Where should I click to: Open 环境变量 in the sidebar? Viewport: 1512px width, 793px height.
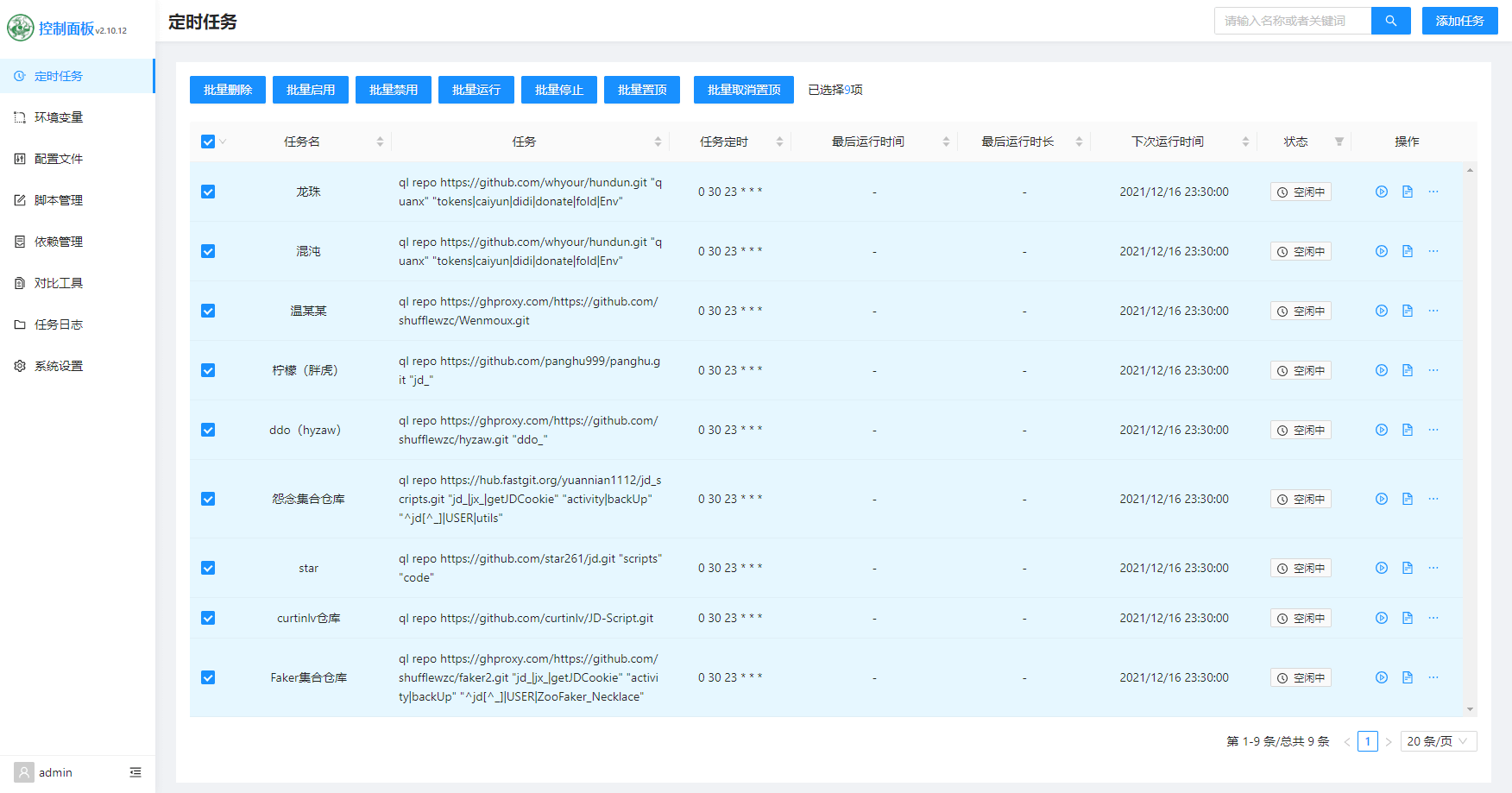(59, 117)
